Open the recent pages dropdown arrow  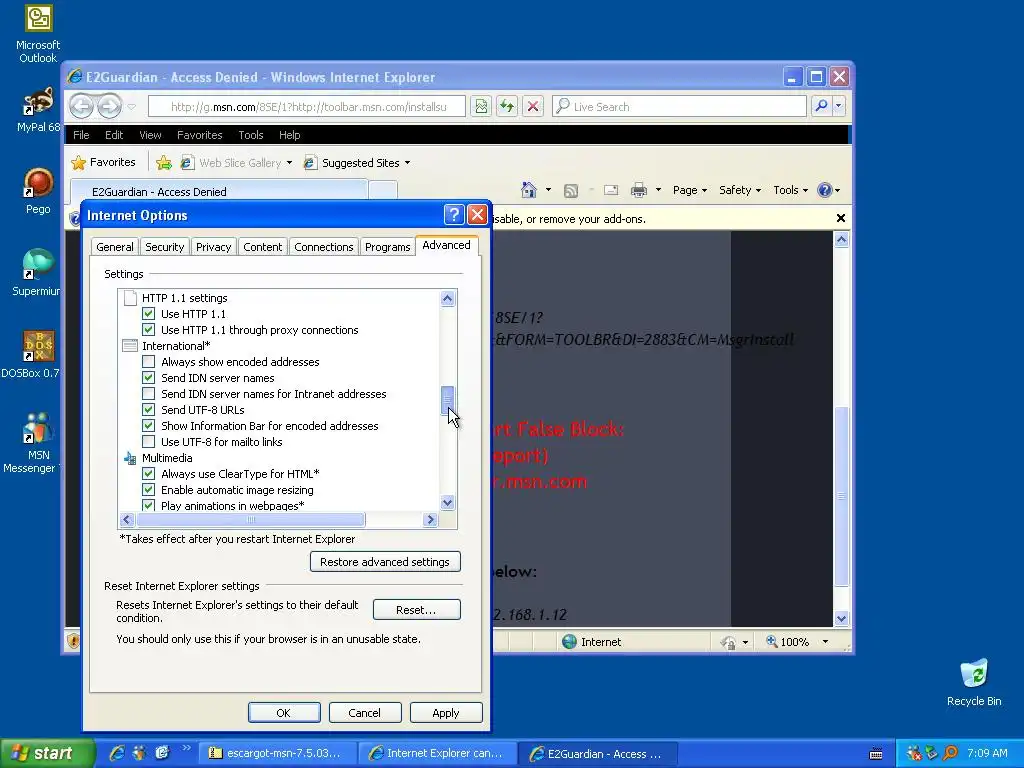[131, 106]
